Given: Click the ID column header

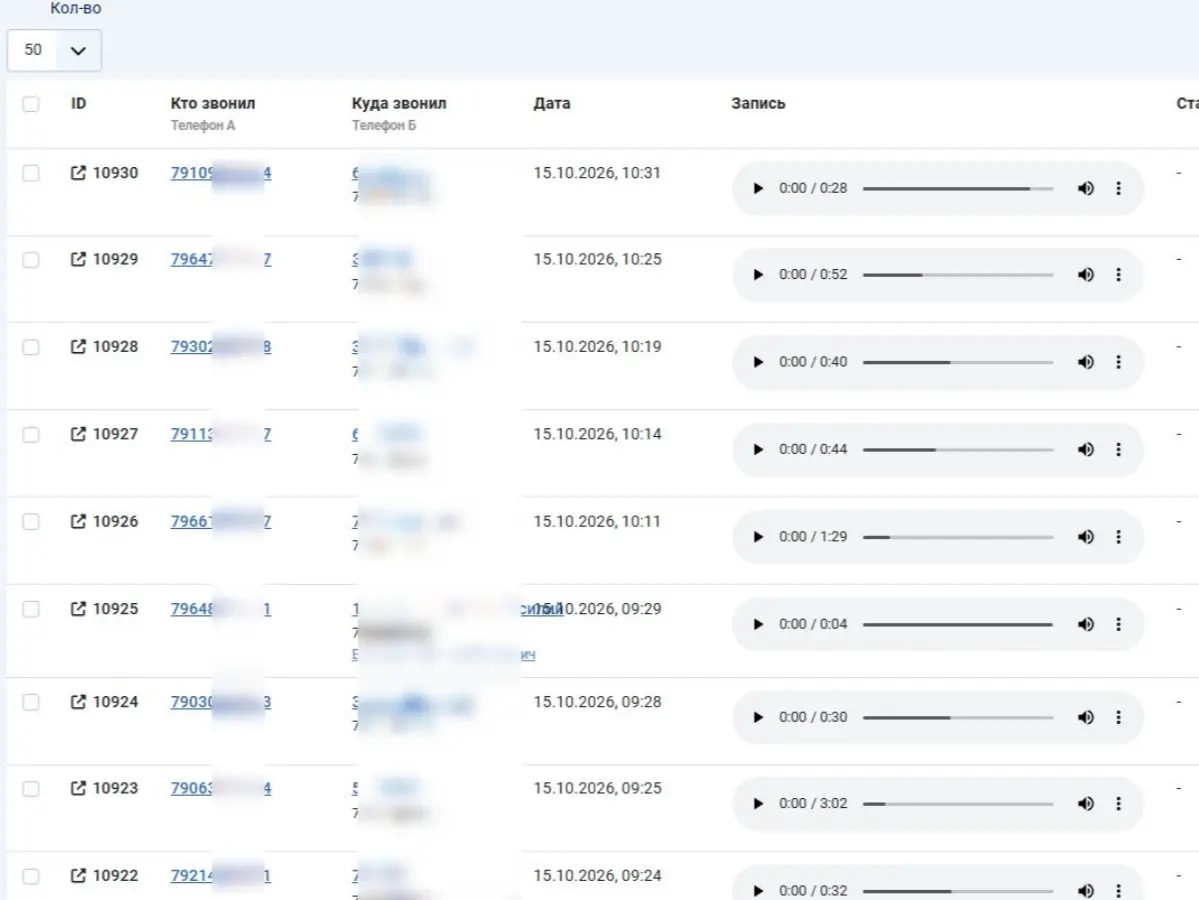Looking at the screenshot, I should (x=78, y=103).
